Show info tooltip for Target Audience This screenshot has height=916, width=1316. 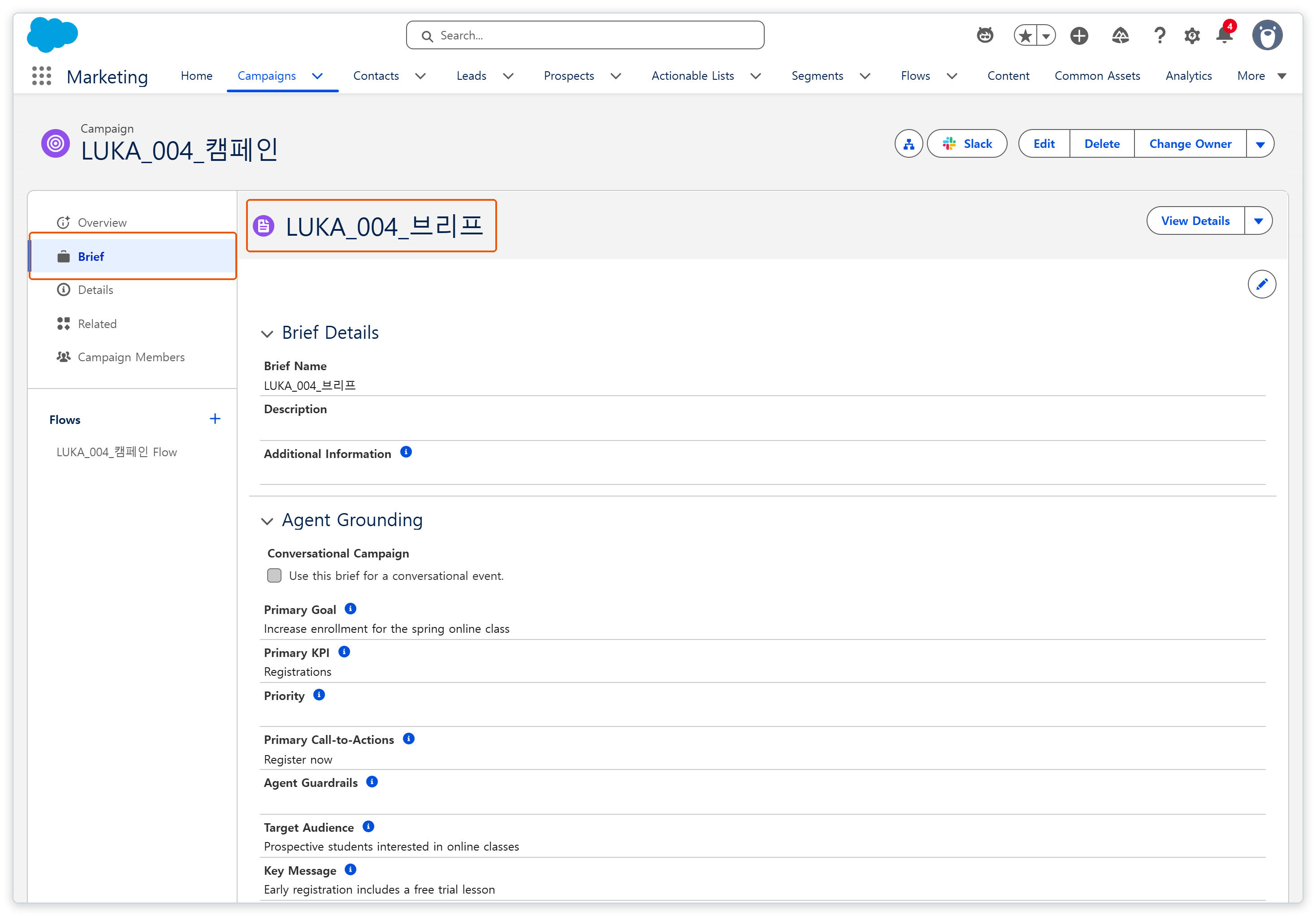click(368, 826)
